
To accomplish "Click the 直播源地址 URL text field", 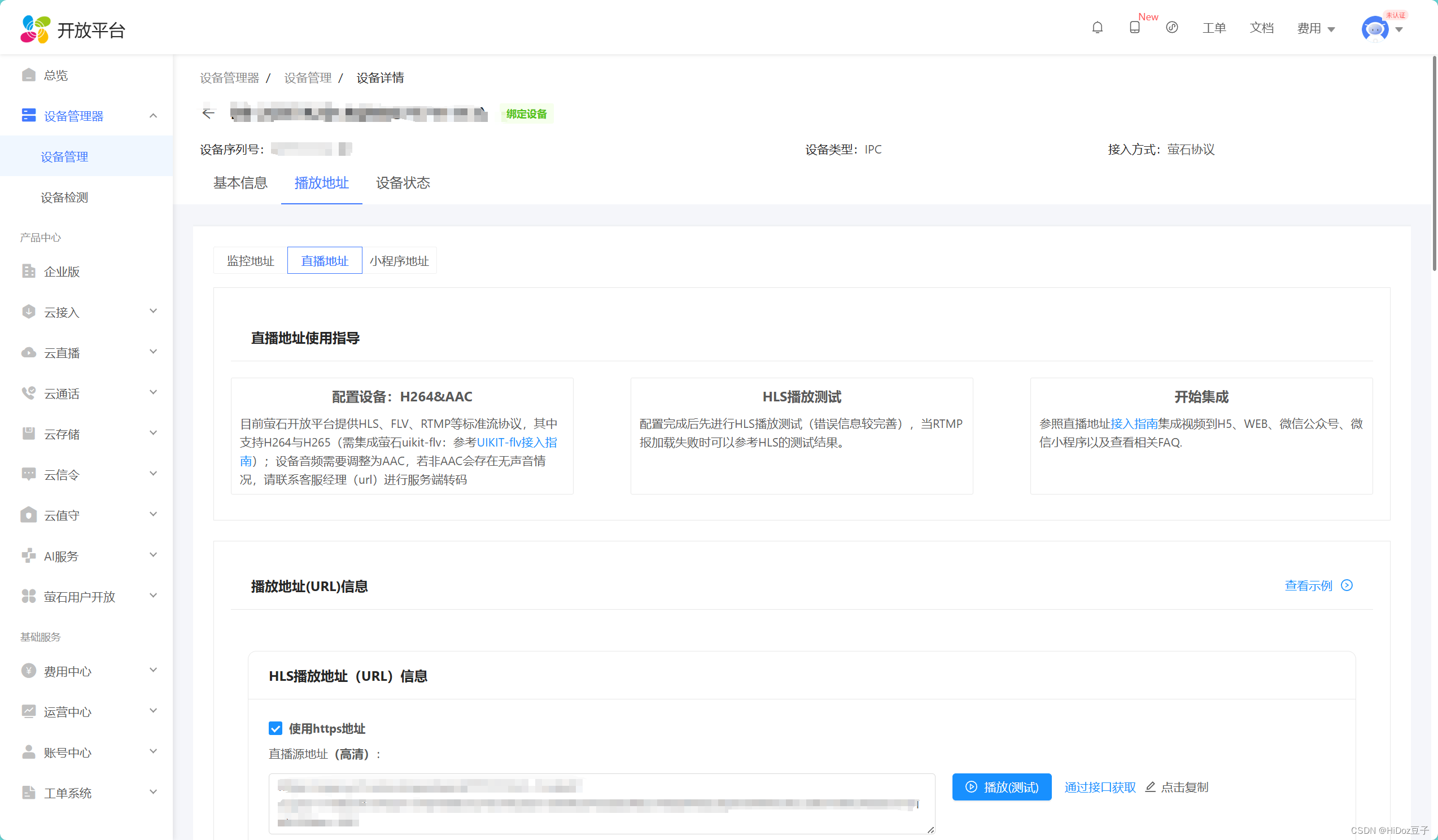I will [x=601, y=803].
